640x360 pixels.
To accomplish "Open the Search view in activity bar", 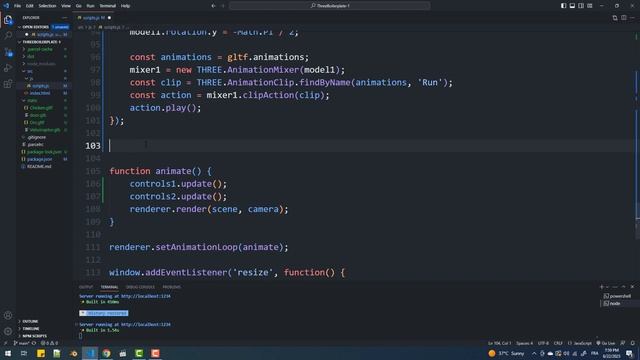I will point(8,36).
